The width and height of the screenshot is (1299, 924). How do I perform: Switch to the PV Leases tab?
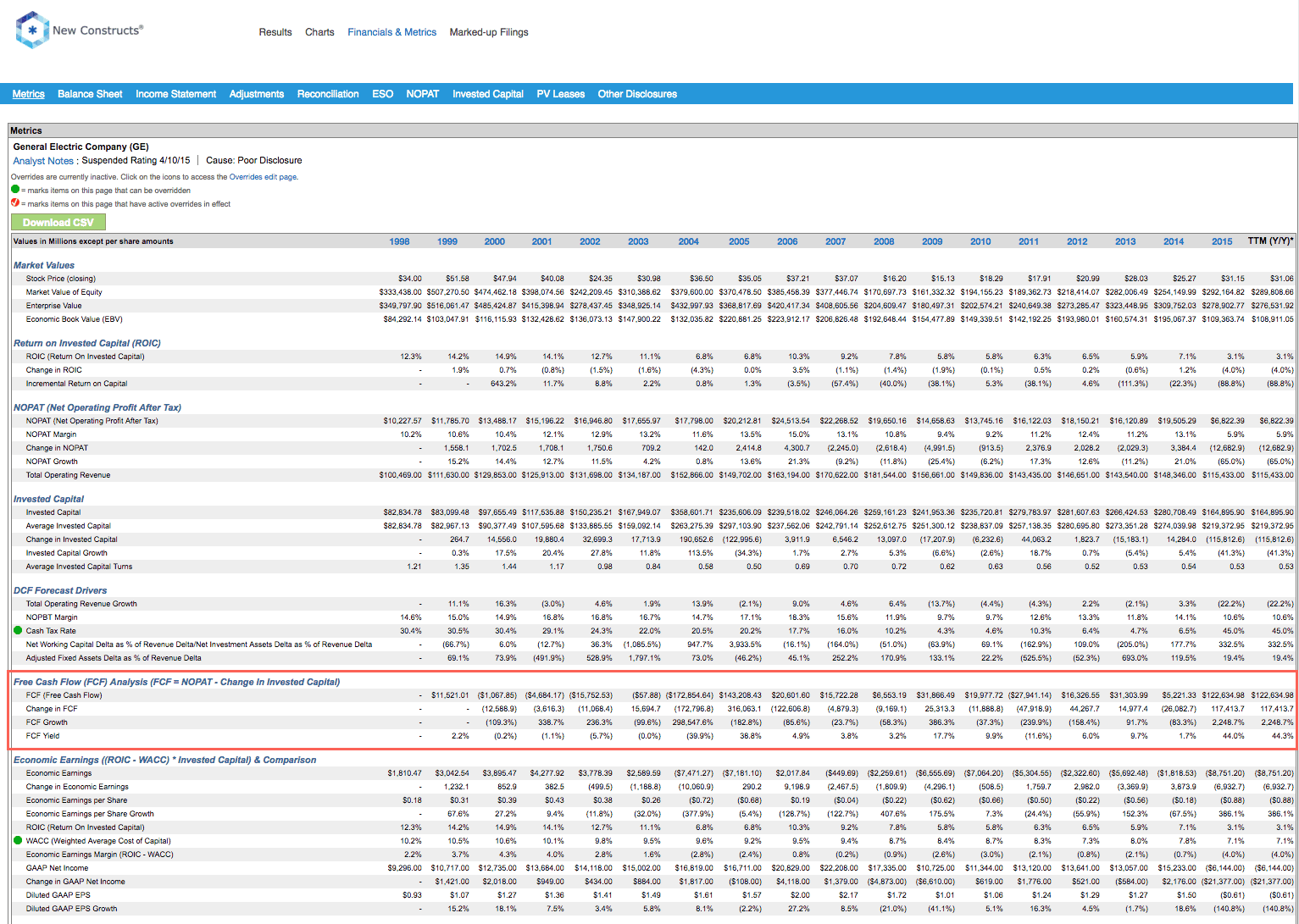(561, 94)
